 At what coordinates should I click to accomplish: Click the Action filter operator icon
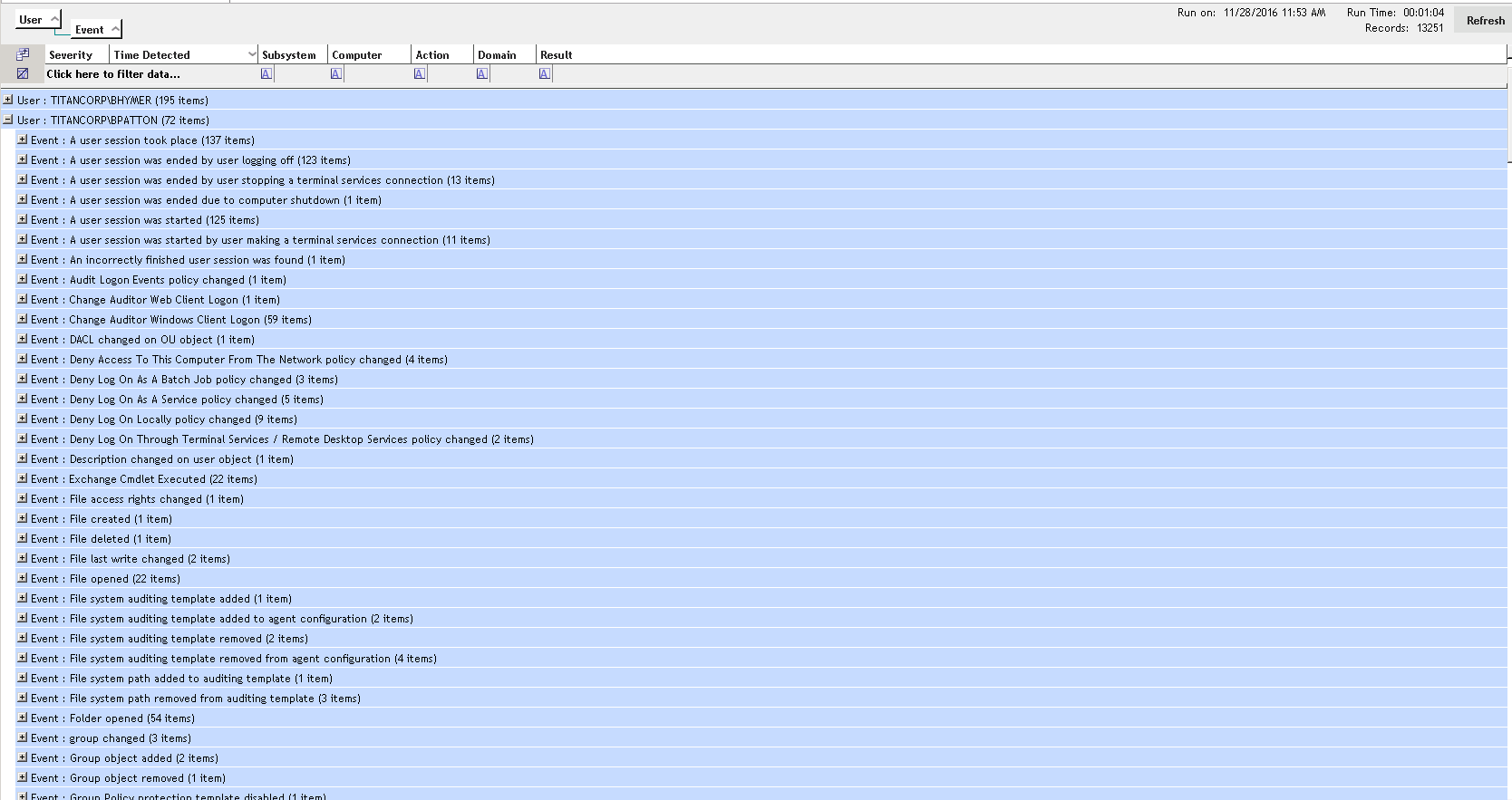click(x=420, y=74)
